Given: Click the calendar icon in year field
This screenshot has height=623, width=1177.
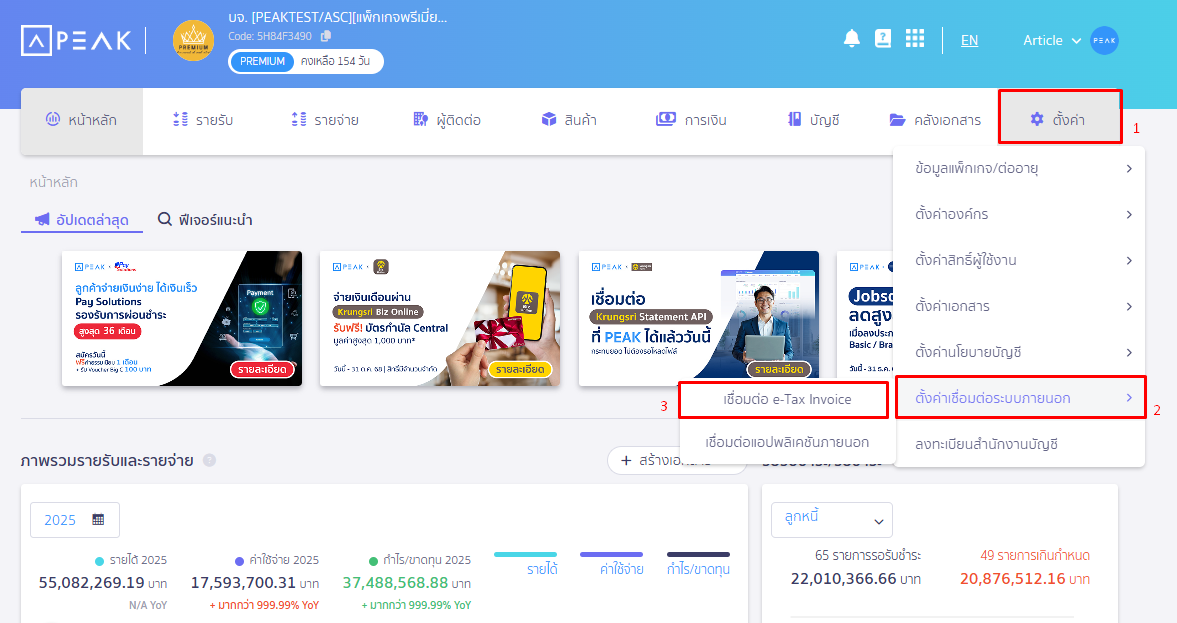Looking at the screenshot, I should (98, 520).
